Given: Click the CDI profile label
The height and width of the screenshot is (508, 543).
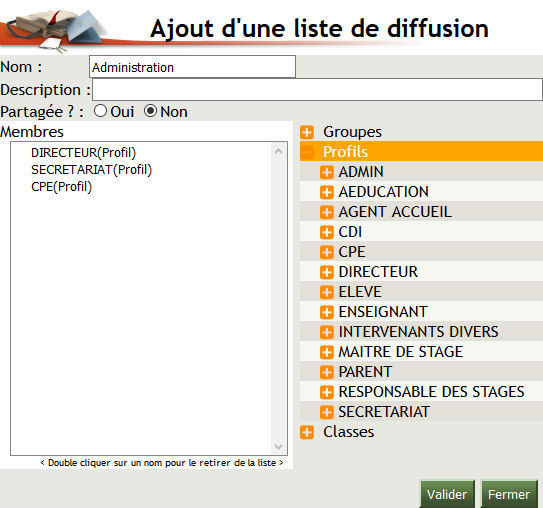Looking at the screenshot, I should click(350, 232).
